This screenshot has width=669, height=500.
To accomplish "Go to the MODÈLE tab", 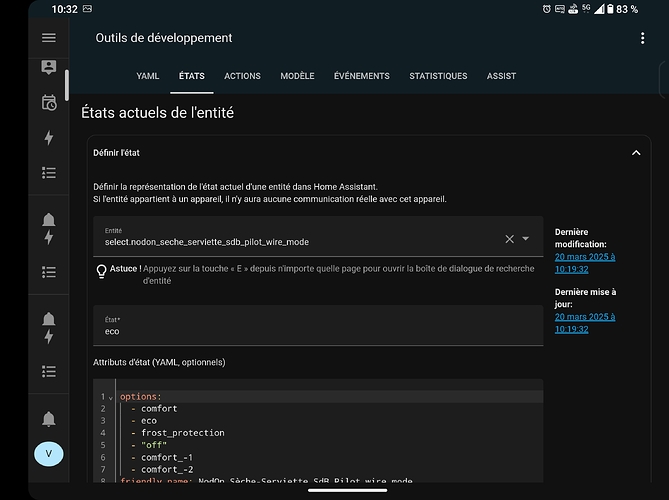I will coord(297,76).
